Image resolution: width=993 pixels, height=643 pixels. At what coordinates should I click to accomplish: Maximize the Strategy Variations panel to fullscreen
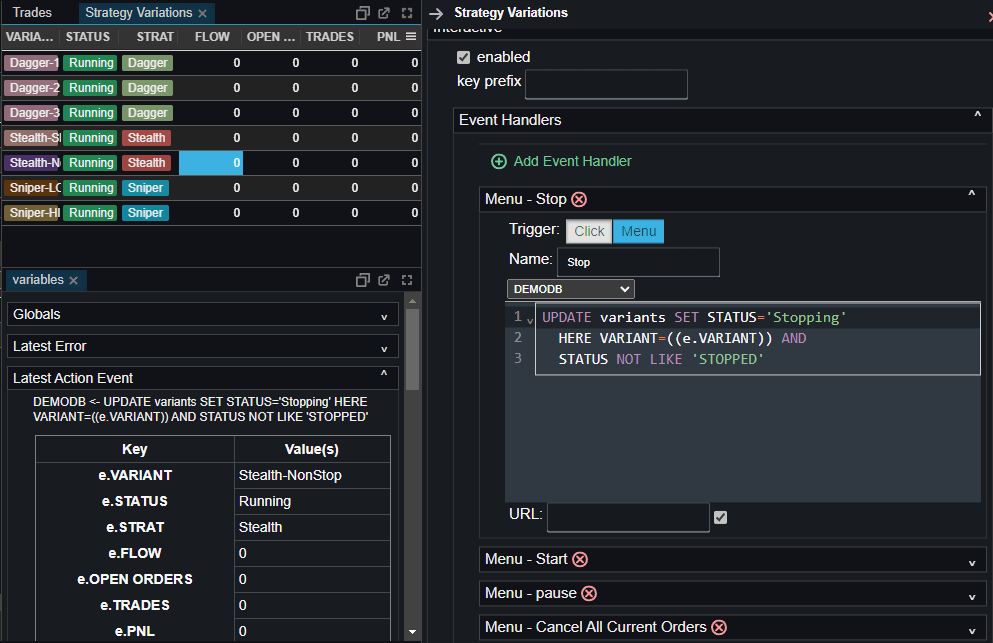click(x=407, y=13)
